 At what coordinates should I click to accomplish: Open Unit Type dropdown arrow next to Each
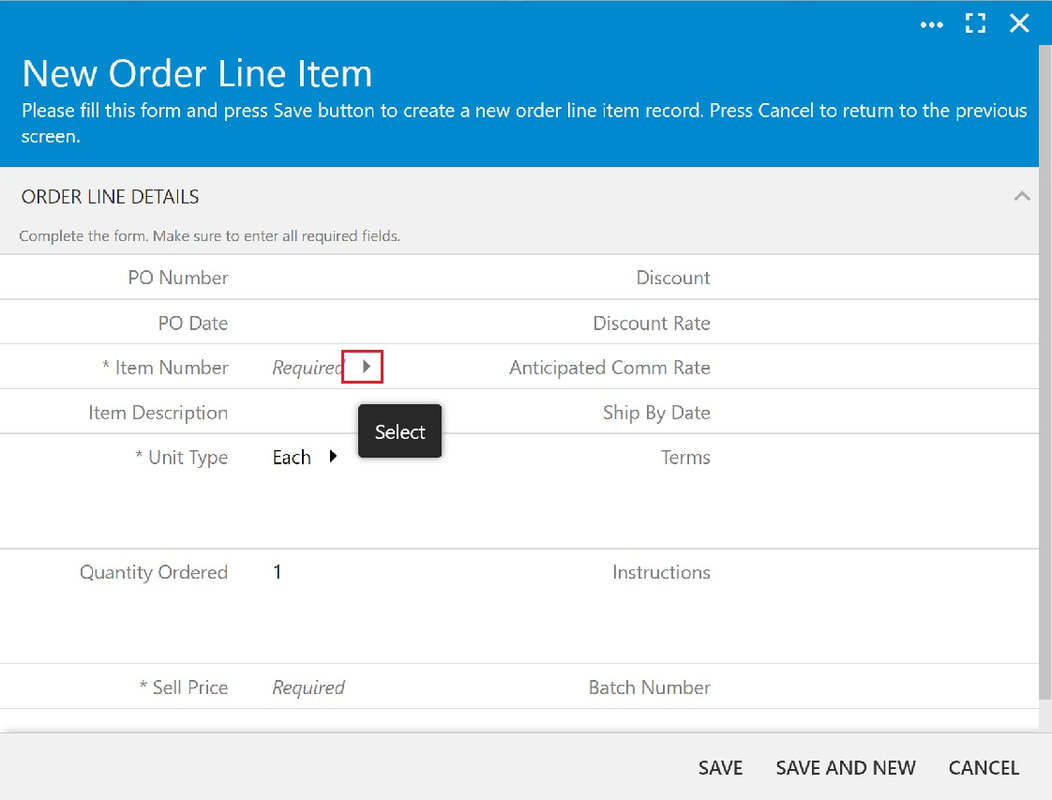click(x=333, y=457)
